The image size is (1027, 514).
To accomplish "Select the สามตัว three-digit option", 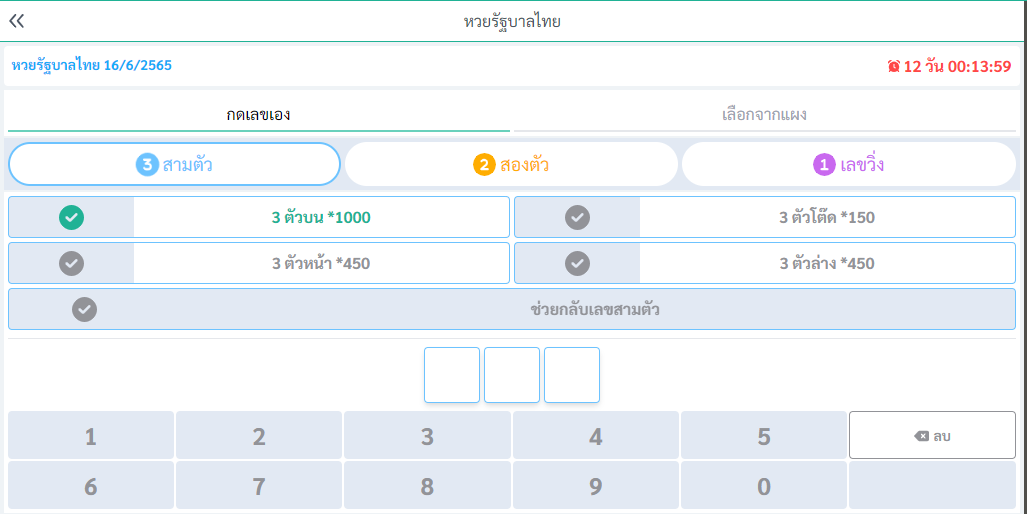I will (x=175, y=164).
